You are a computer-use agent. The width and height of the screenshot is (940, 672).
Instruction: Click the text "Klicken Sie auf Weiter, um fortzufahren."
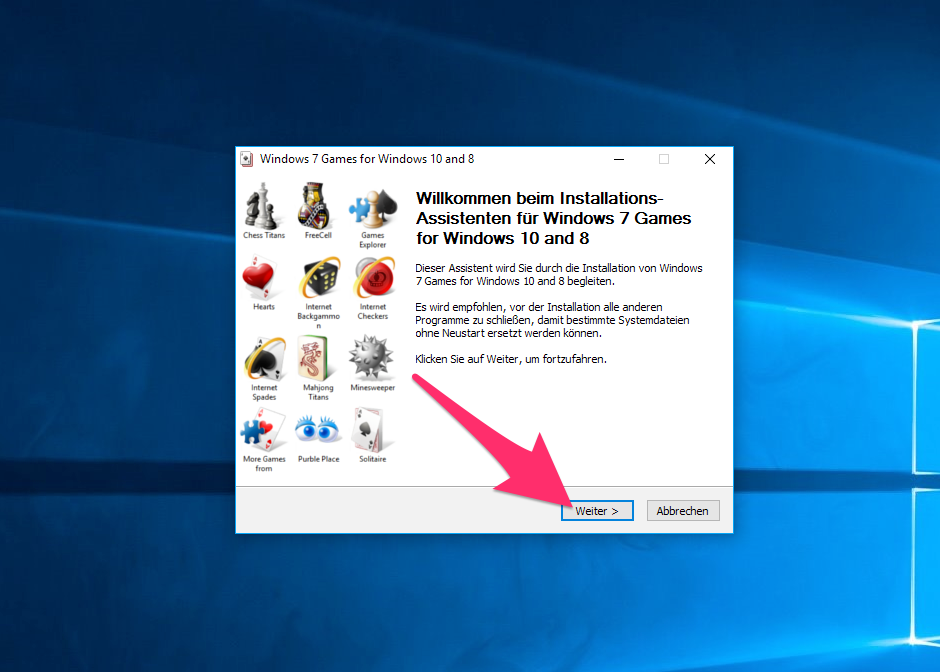tap(511, 359)
